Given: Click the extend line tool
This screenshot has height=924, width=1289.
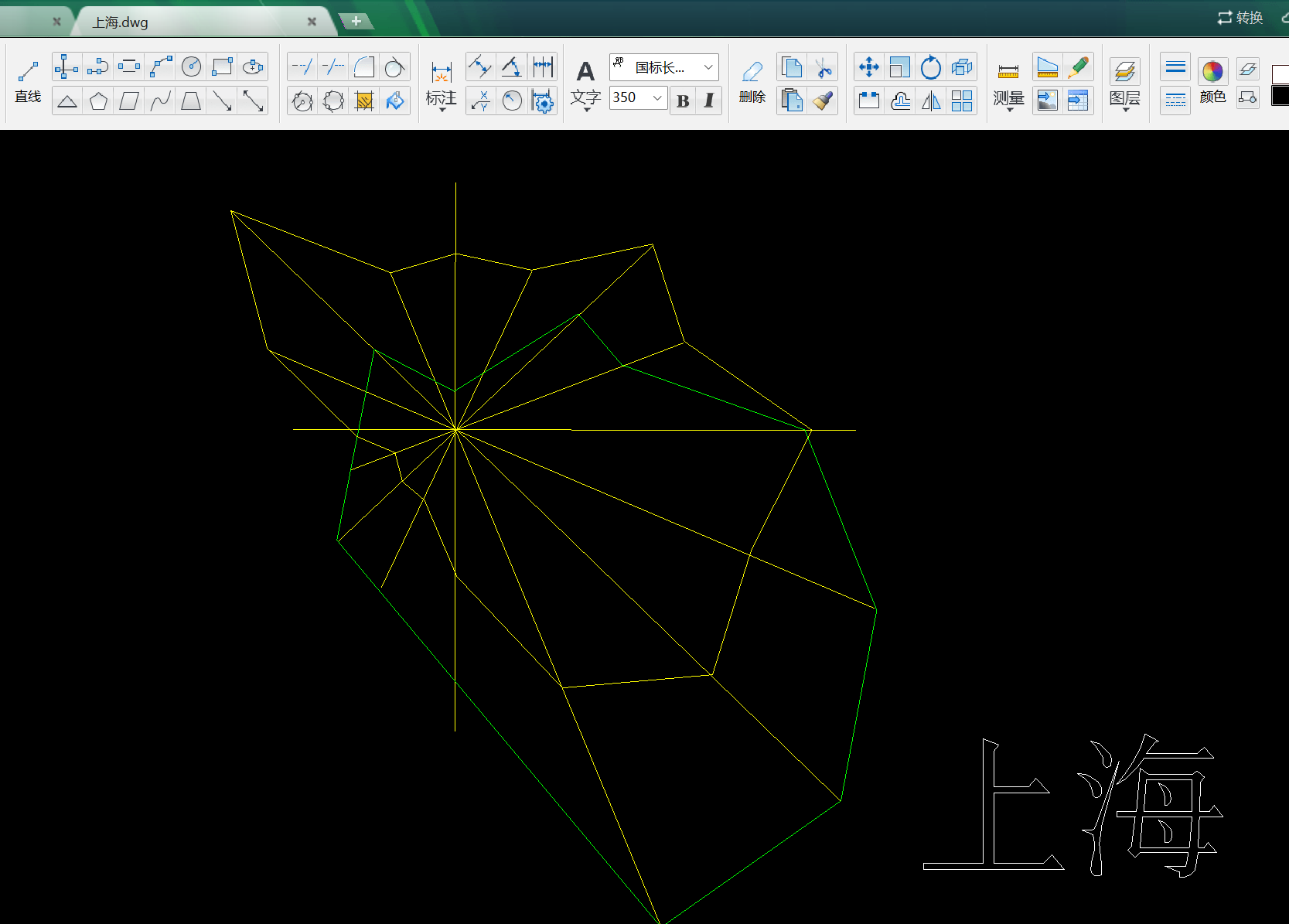Looking at the screenshot, I should (302, 67).
